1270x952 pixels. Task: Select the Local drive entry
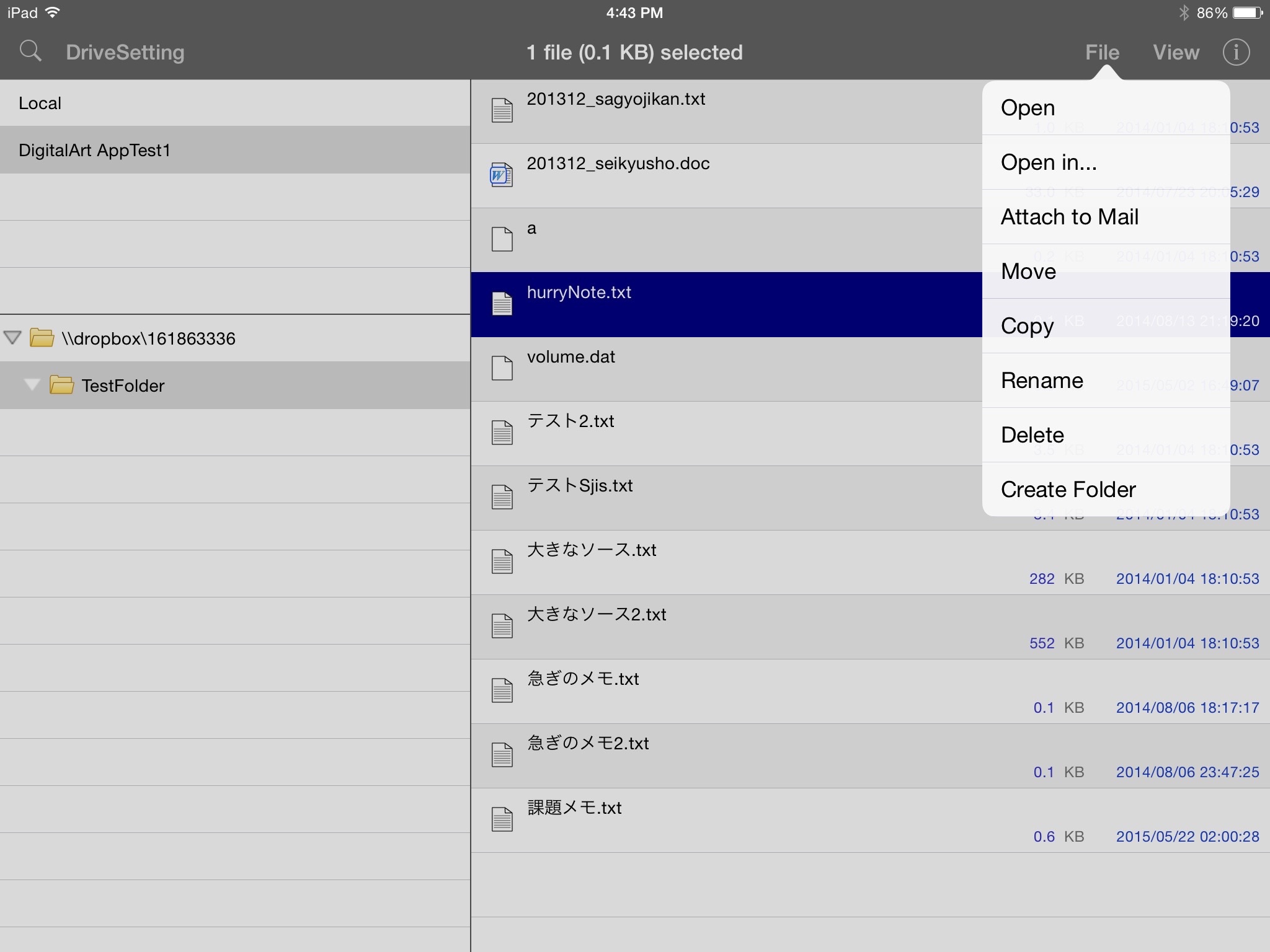tap(235, 103)
